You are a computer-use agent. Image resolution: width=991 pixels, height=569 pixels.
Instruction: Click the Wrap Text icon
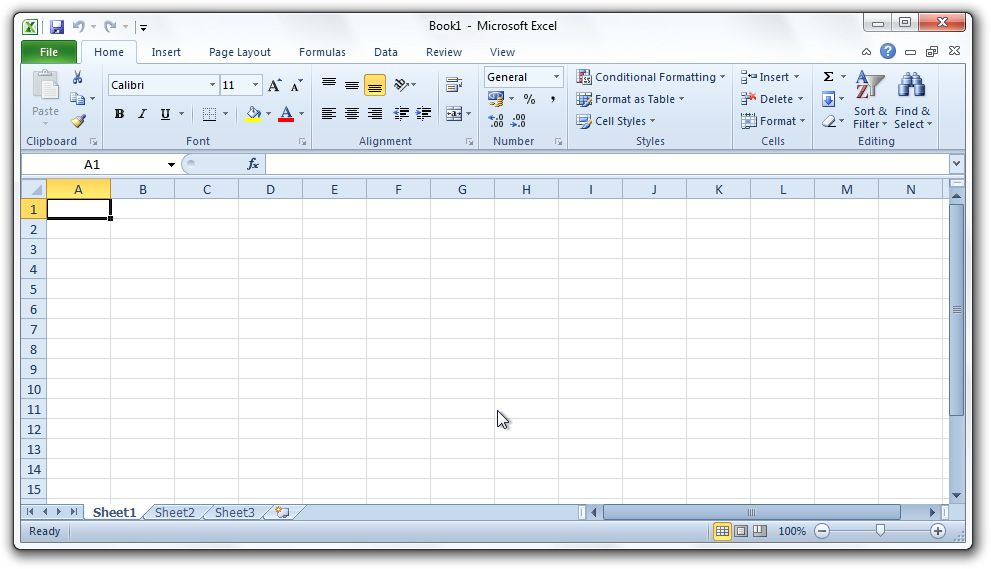(x=454, y=84)
